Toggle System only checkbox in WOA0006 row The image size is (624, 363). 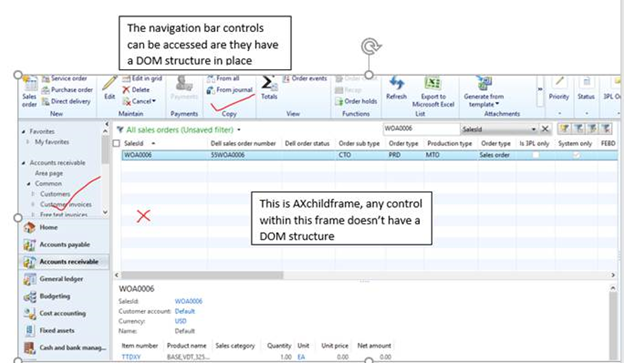tap(576, 155)
